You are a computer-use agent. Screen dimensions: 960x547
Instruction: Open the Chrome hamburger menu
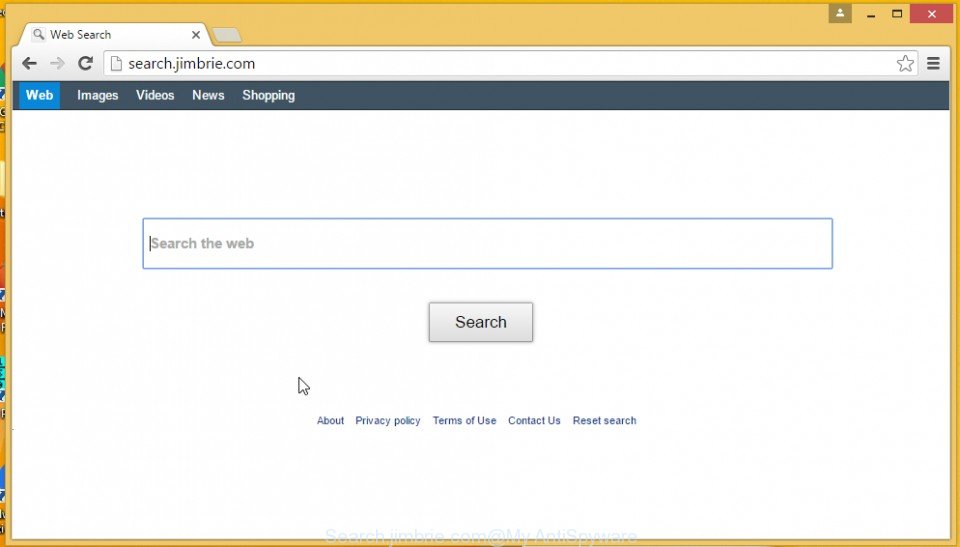coord(933,63)
